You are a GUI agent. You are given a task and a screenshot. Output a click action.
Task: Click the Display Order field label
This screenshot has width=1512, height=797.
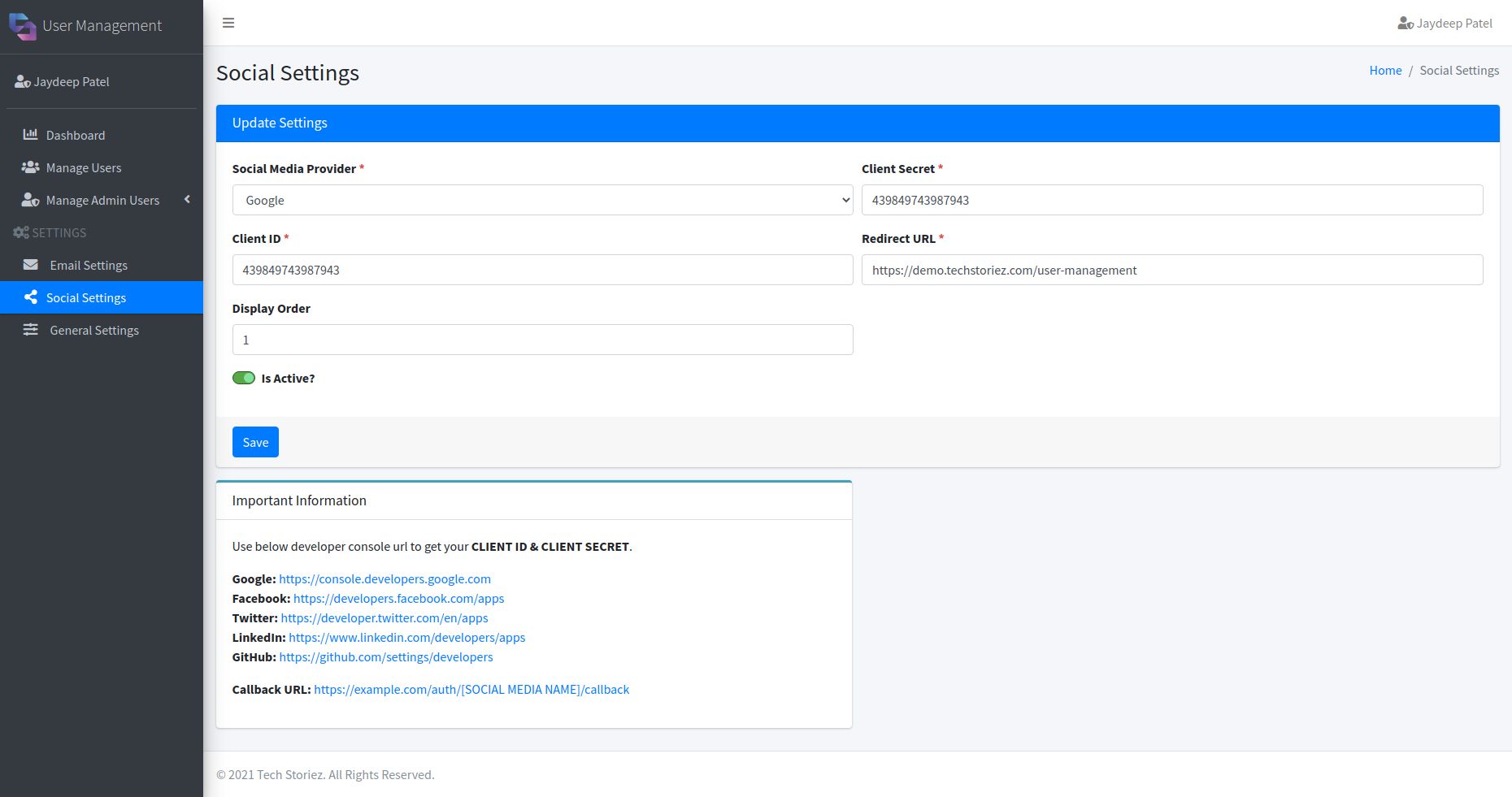coord(272,309)
